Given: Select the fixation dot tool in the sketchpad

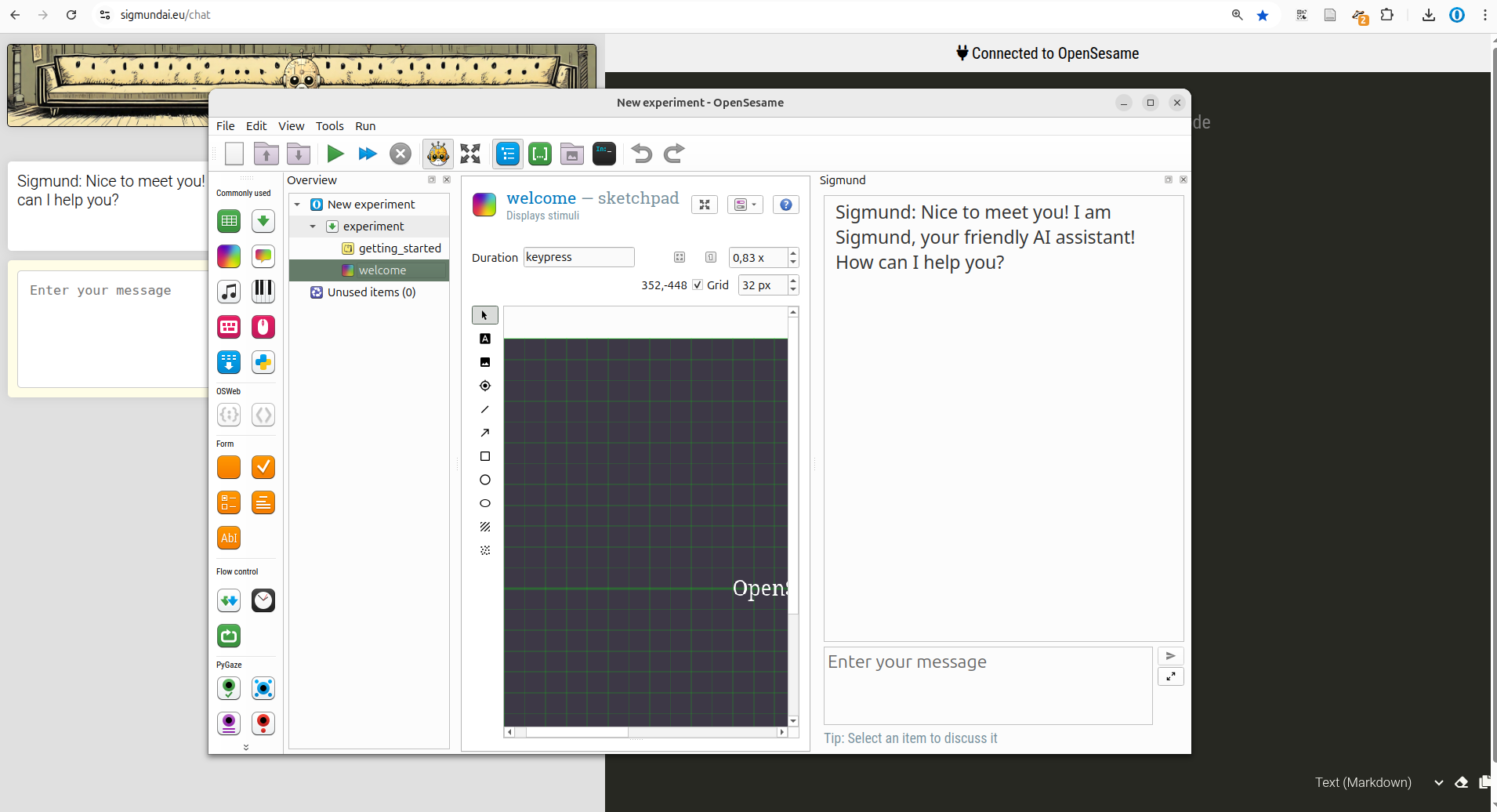Looking at the screenshot, I should click(x=485, y=385).
